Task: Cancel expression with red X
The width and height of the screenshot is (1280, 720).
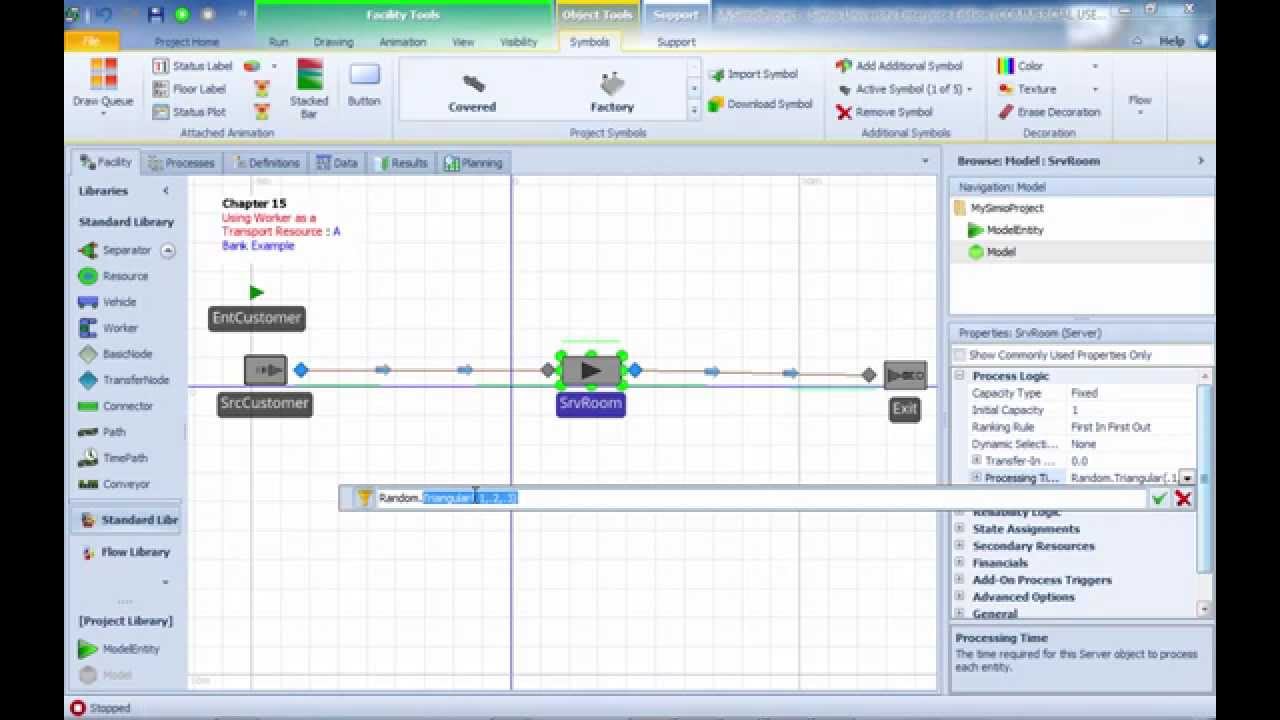Action: [1184, 498]
